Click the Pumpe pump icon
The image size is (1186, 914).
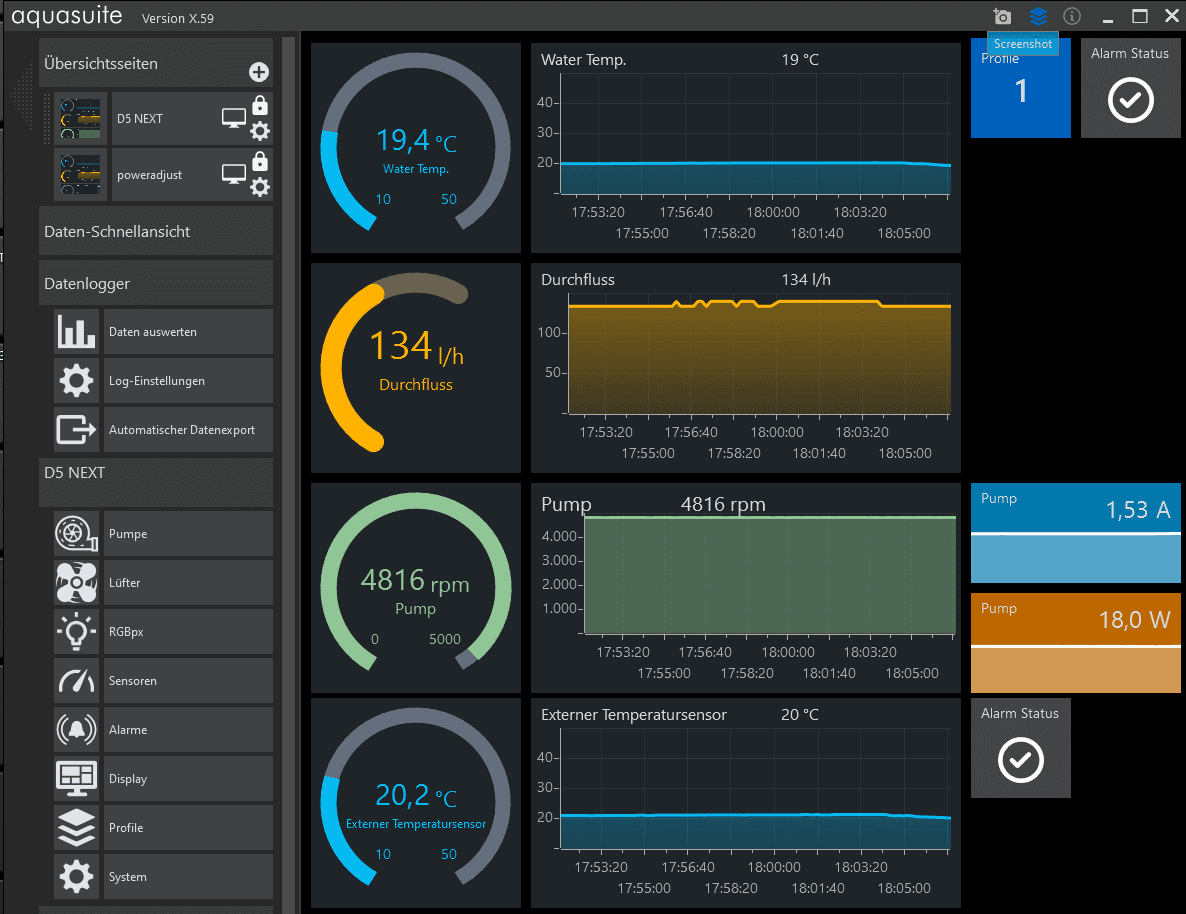tap(76, 533)
